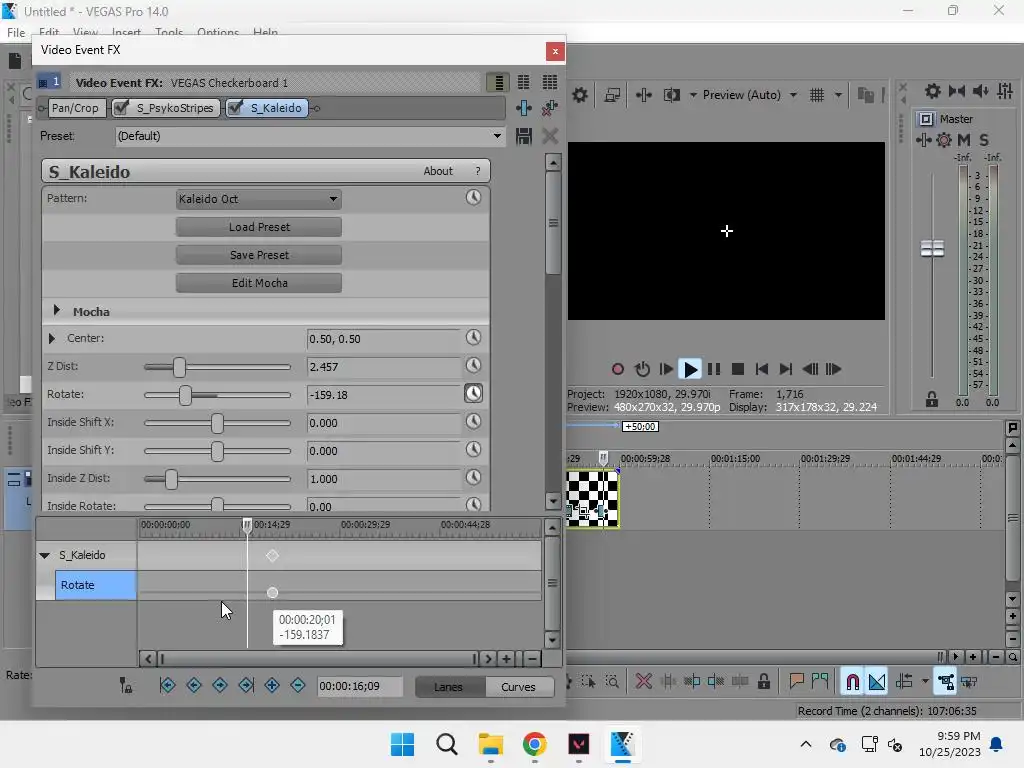The width and height of the screenshot is (1024, 768).
Task: Copy the preview snapshot to clipboard
Action: (866, 95)
